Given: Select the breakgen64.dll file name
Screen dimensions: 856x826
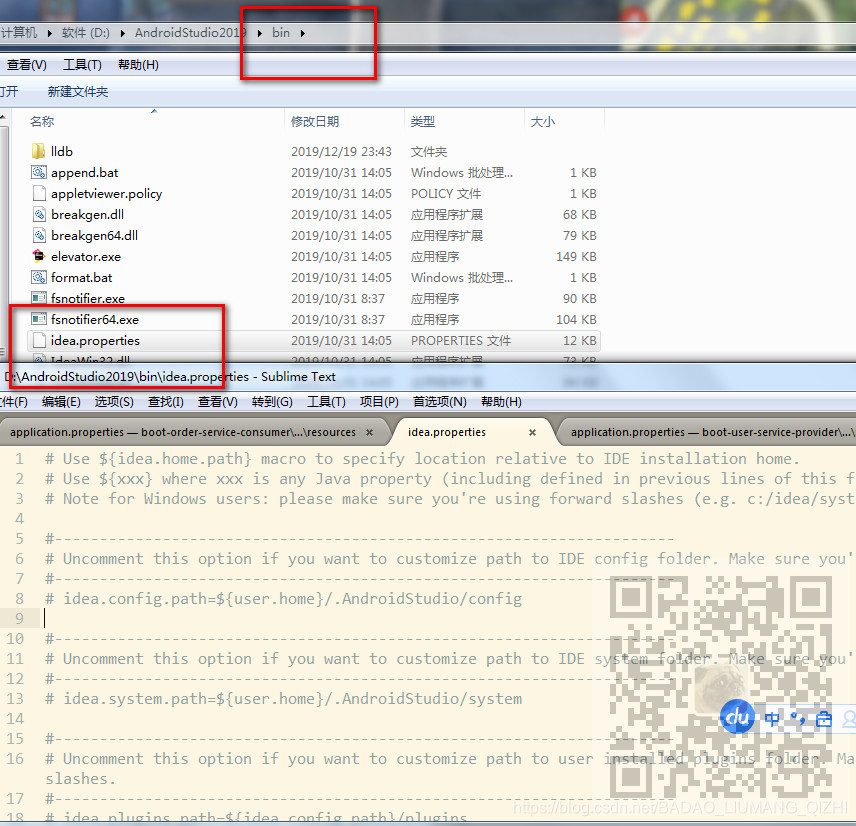Looking at the screenshot, I should [x=94, y=235].
